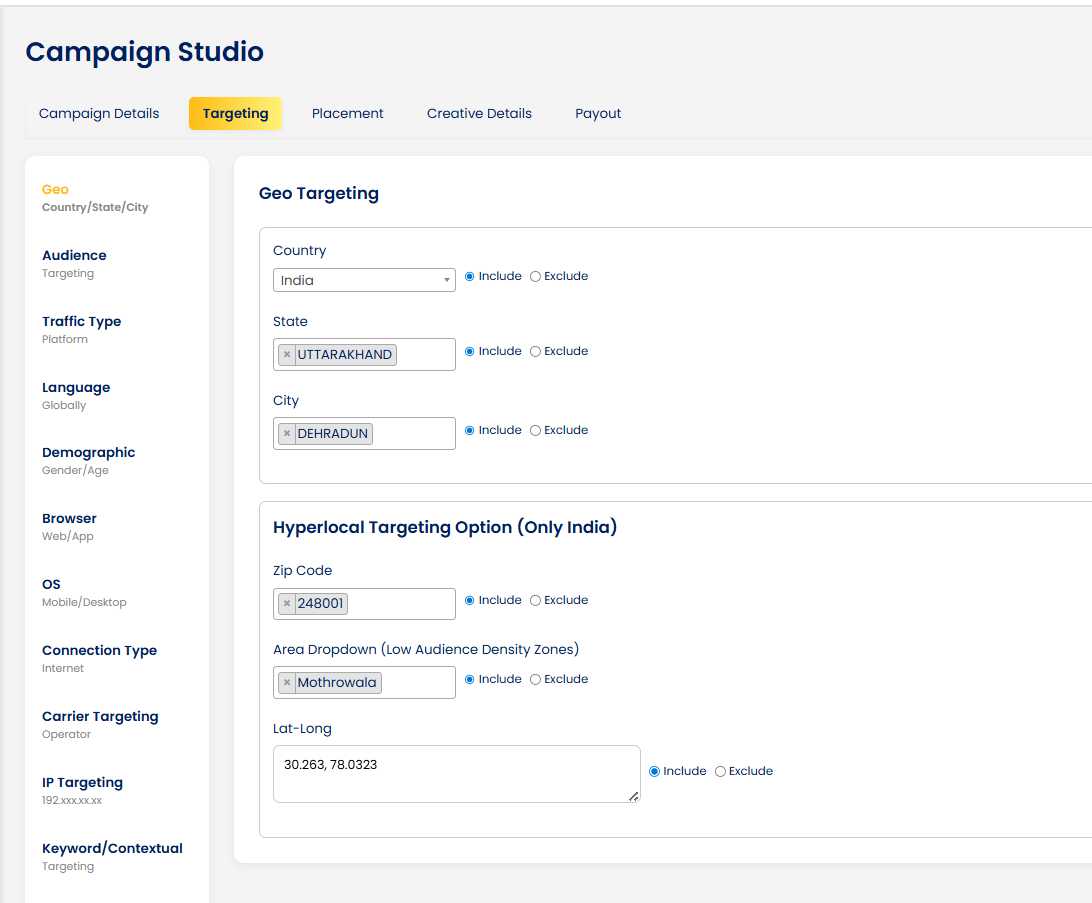
Task: Select Include for Country
Action: [469, 276]
